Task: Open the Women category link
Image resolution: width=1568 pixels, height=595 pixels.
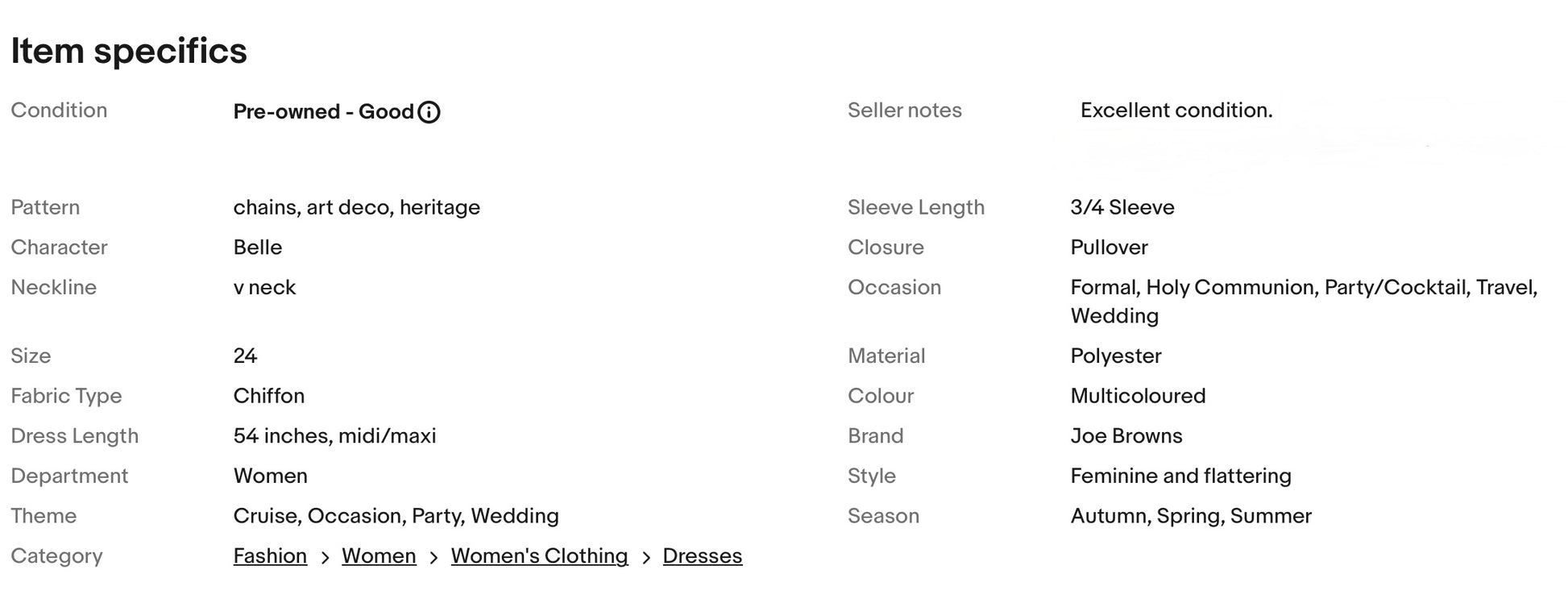Action: (379, 555)
